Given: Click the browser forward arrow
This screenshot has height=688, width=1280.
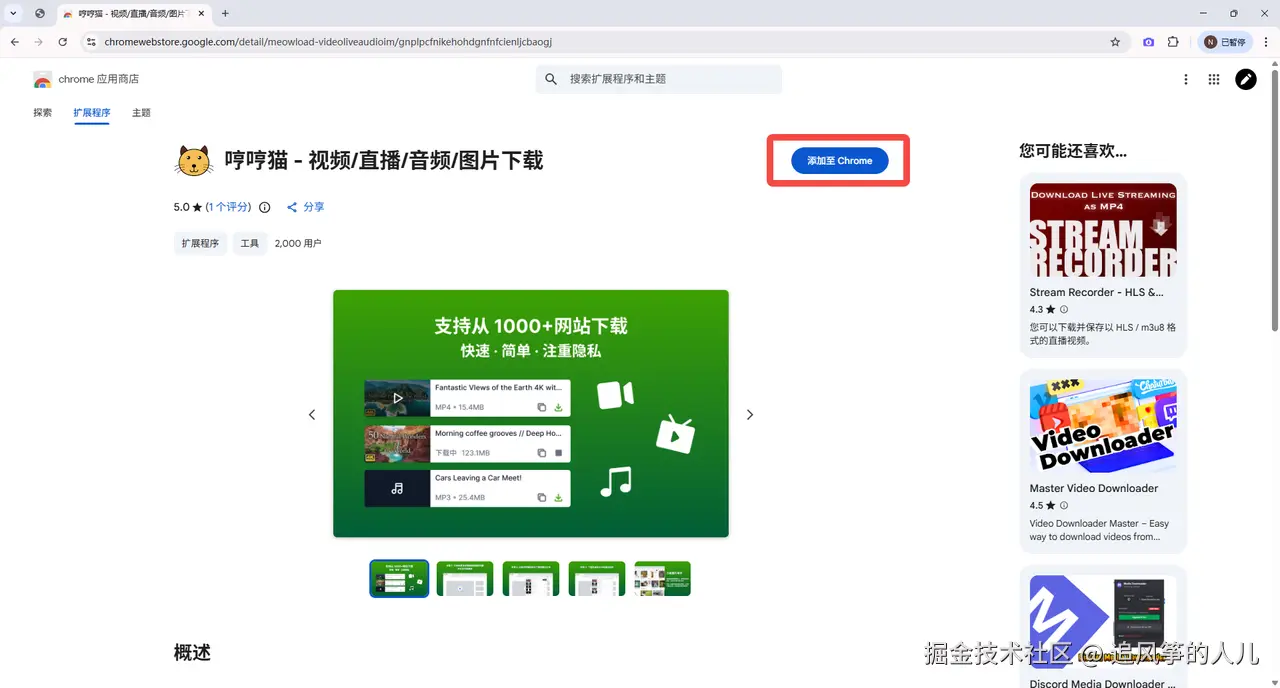Looking at the screenshot, I should (38, 42).
